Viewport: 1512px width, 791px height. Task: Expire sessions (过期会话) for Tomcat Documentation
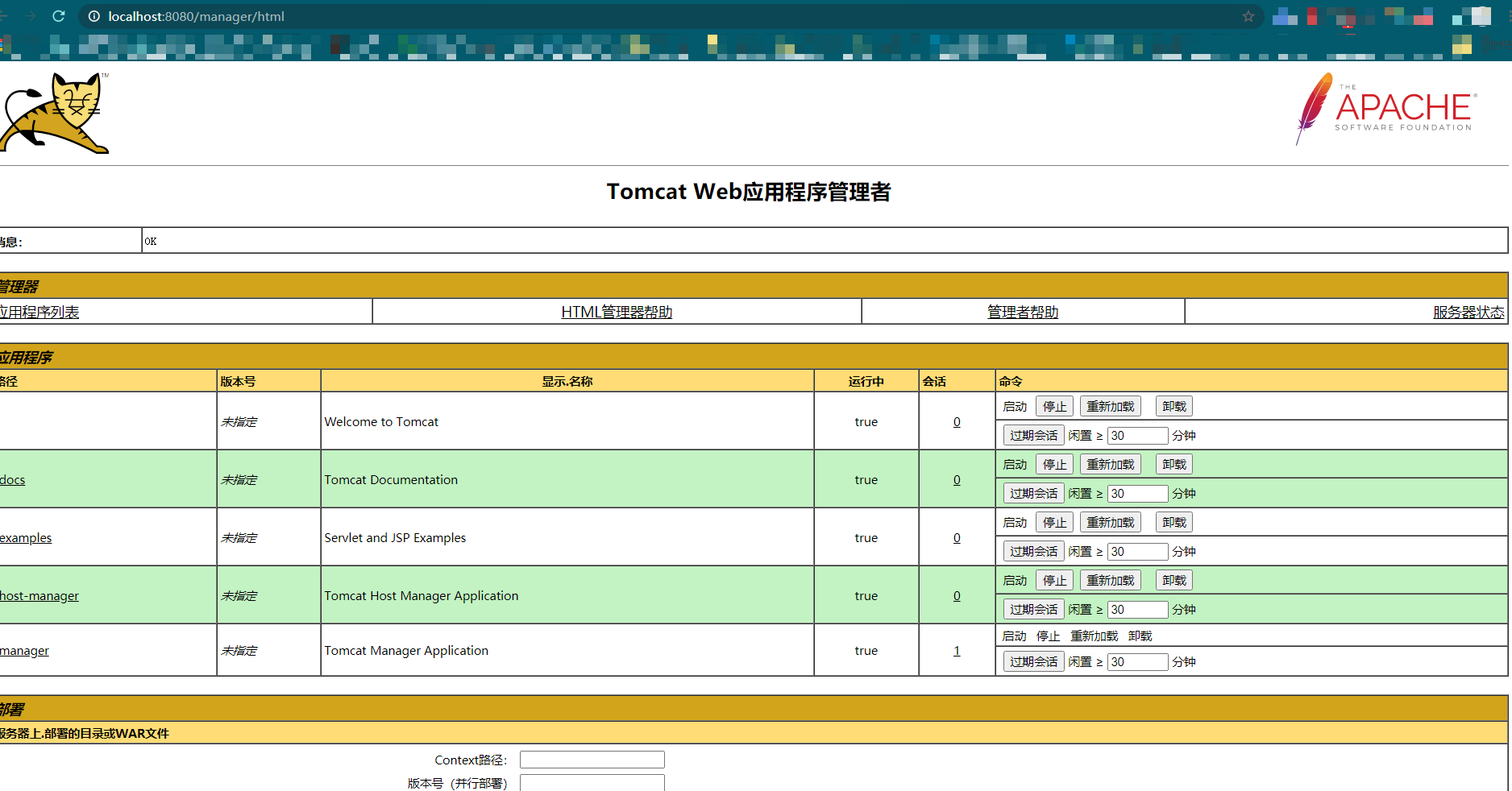(x=1034, y=494)
